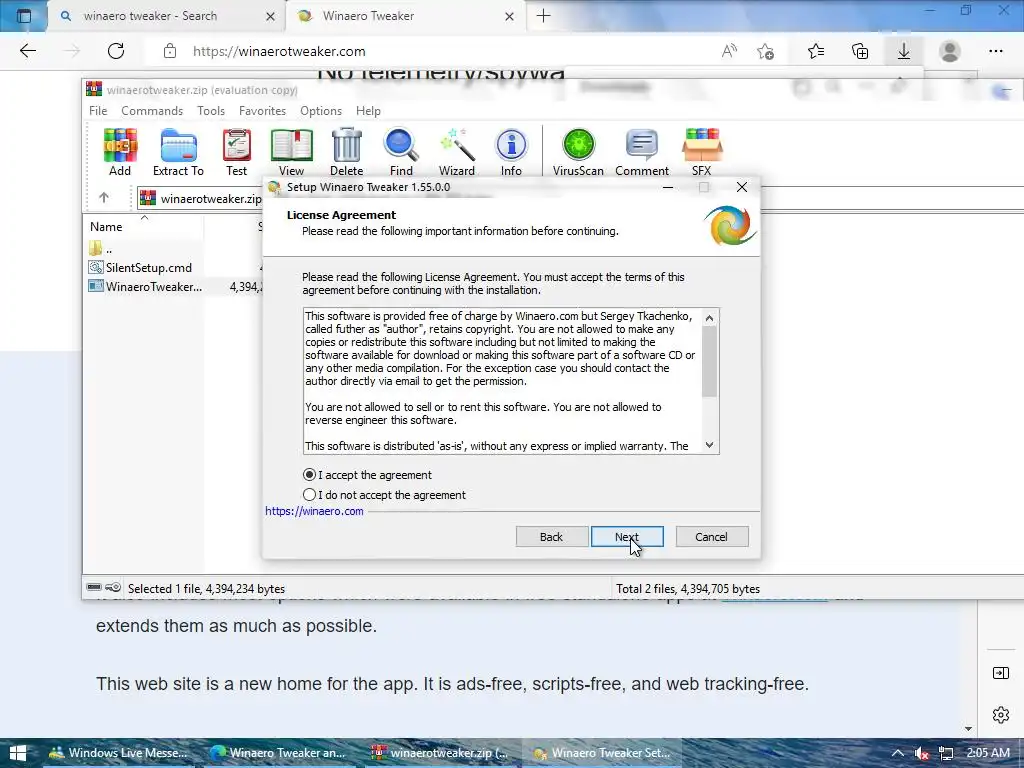This screenshot has width=1024, height=768.
Task: Click the Extract To toolbar icon
Action: click(178, 152)
